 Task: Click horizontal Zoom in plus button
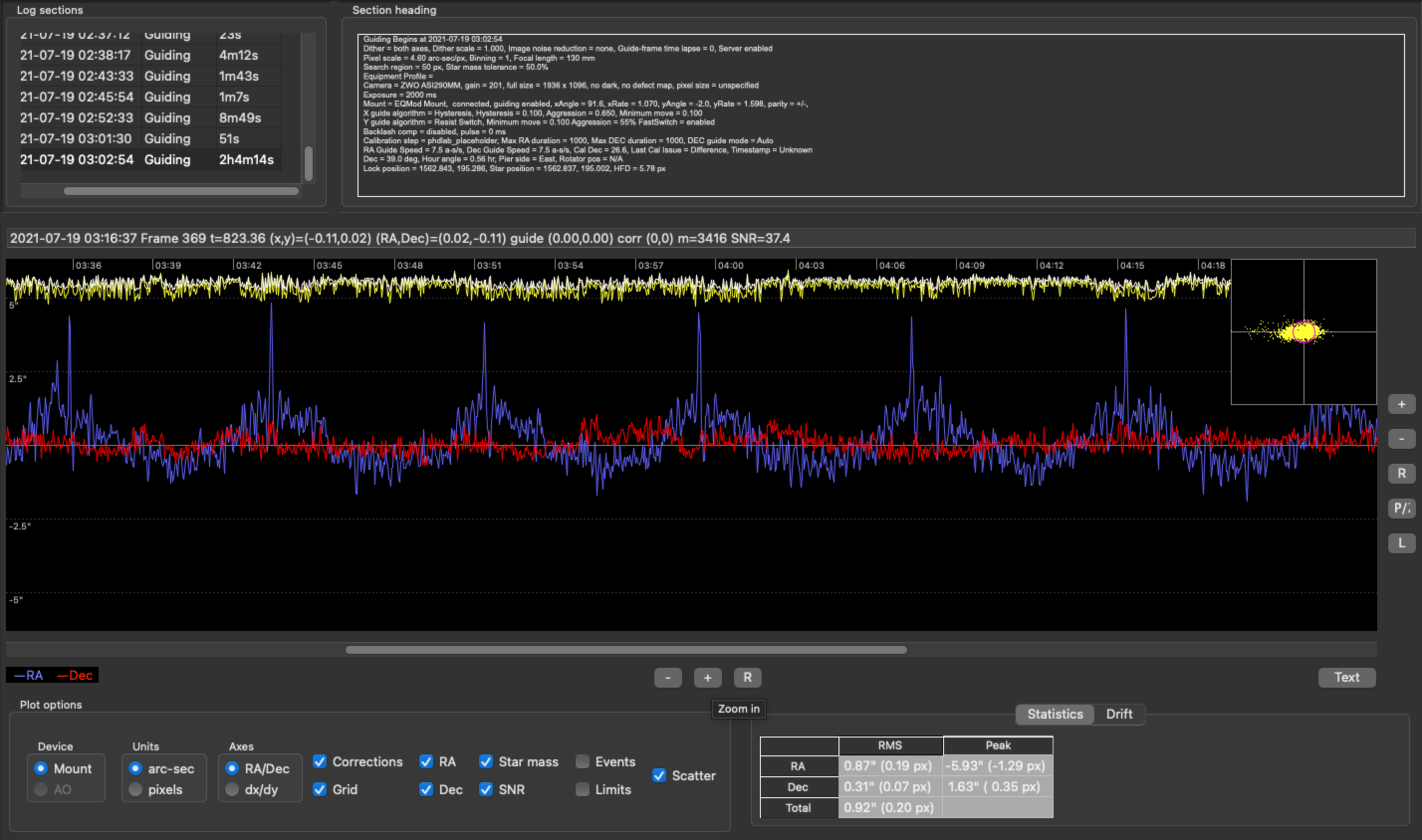coord(708,678)
